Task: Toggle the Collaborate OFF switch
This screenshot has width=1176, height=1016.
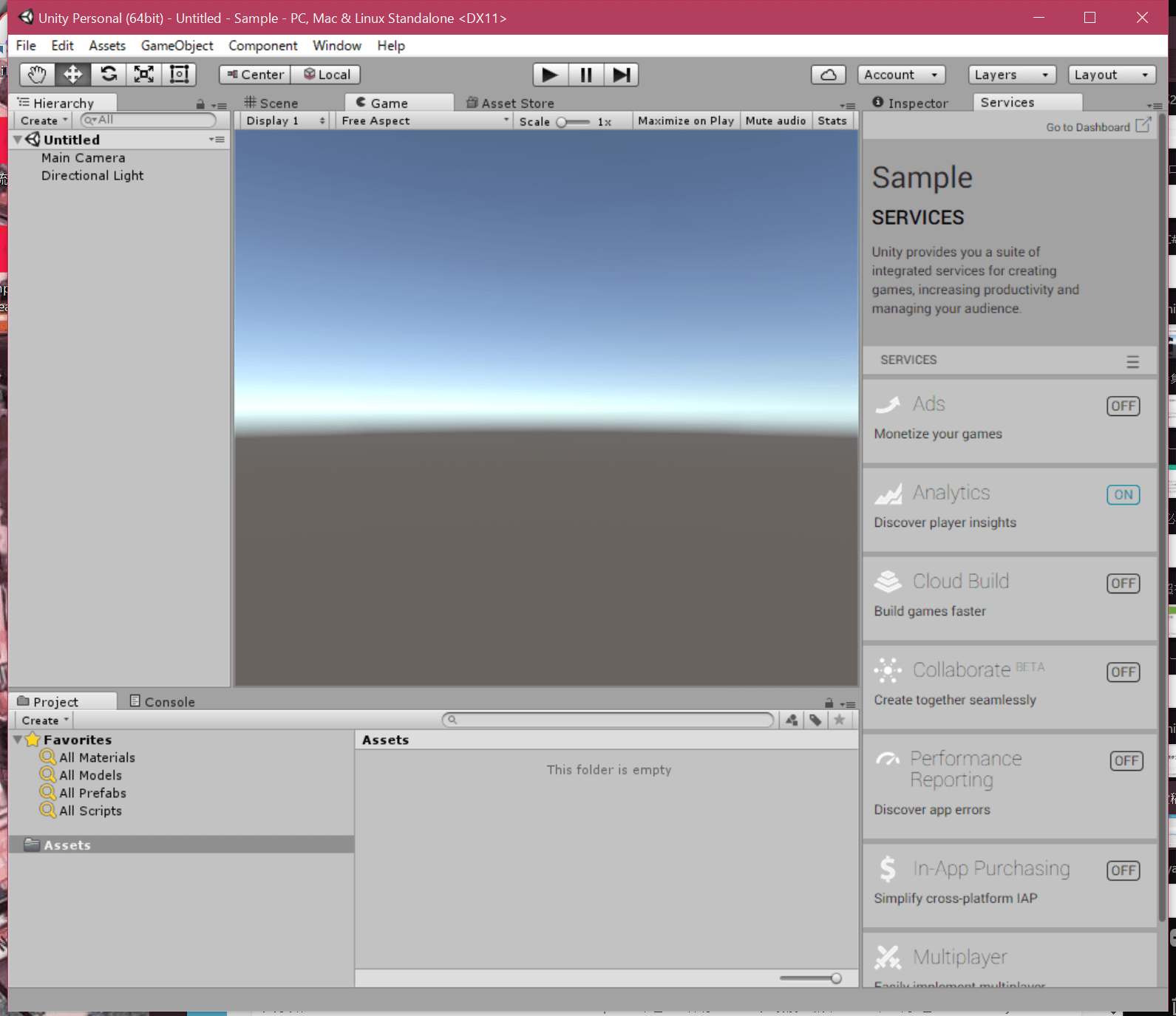Action: click(1123, 672)
